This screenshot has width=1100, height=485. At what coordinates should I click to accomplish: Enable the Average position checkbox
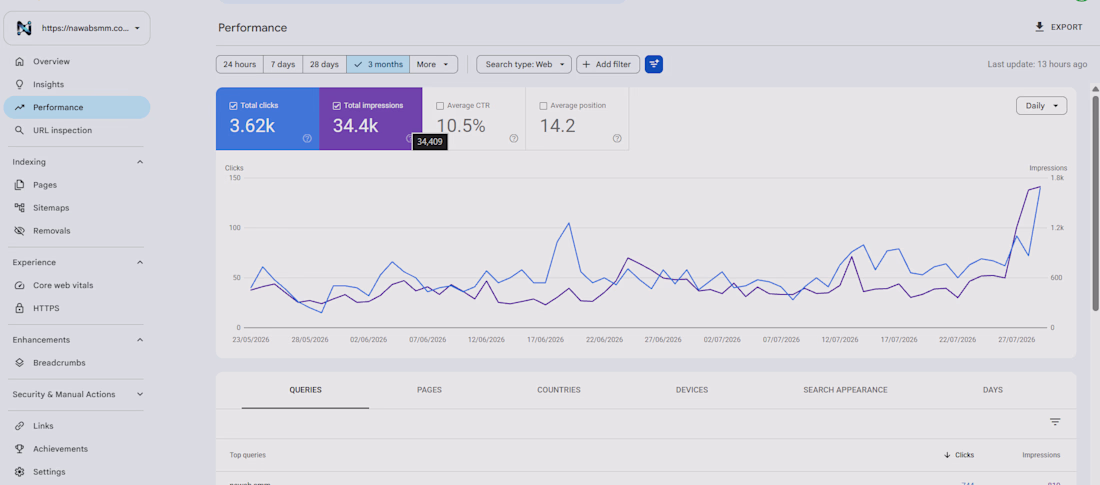(543, 106)
